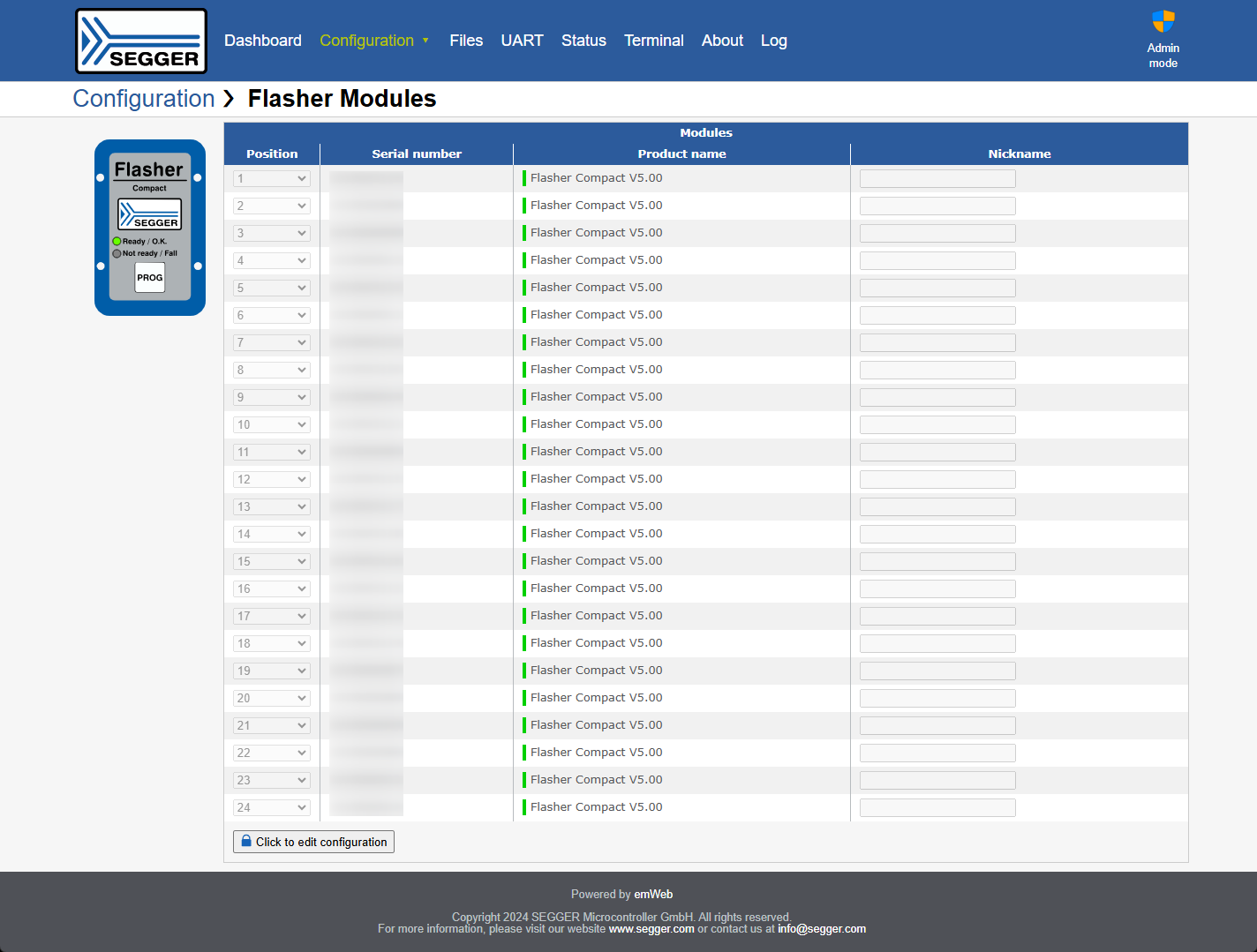Expand the Position 12 dropdown
Viewport: 1257px width, 952px height.
point(272,480)
